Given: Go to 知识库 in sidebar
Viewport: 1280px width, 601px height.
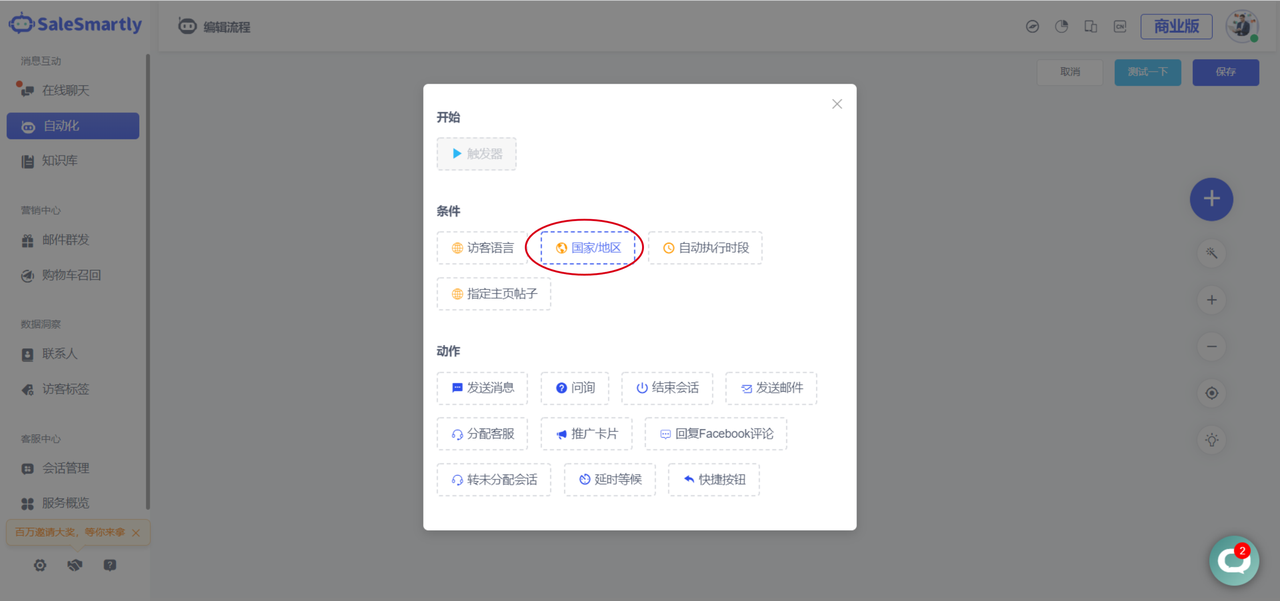Looking at the screenshot, I should [x=59, y=161].
